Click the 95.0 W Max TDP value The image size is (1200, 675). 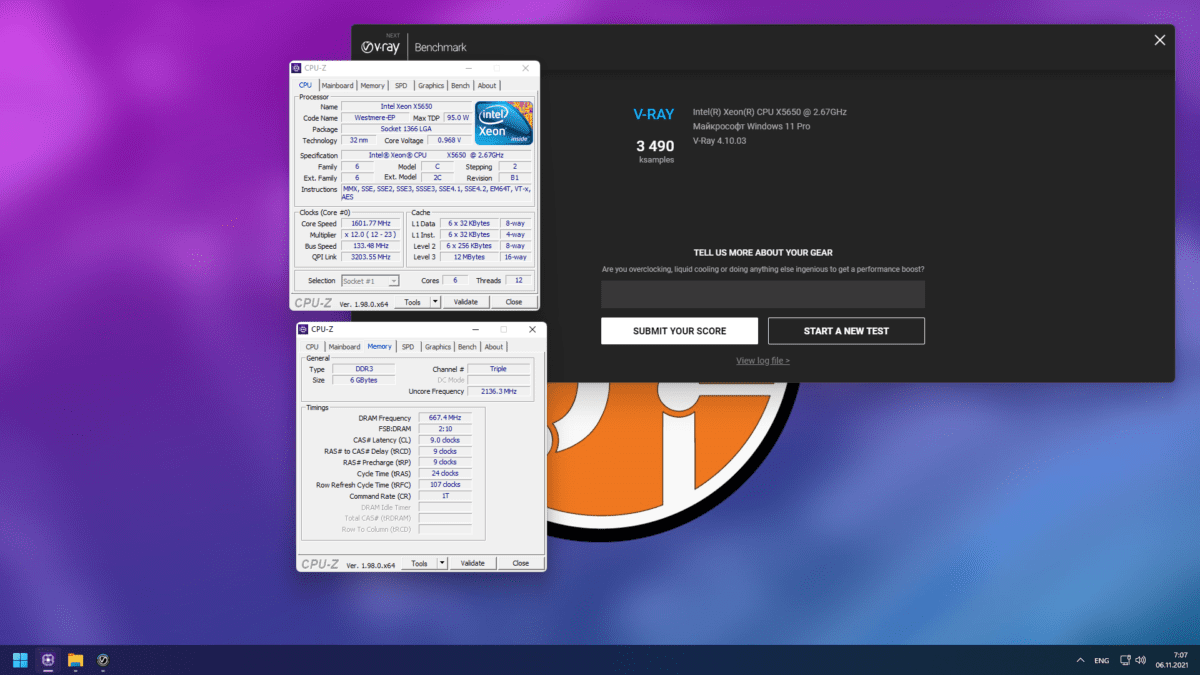coord(458,118)
